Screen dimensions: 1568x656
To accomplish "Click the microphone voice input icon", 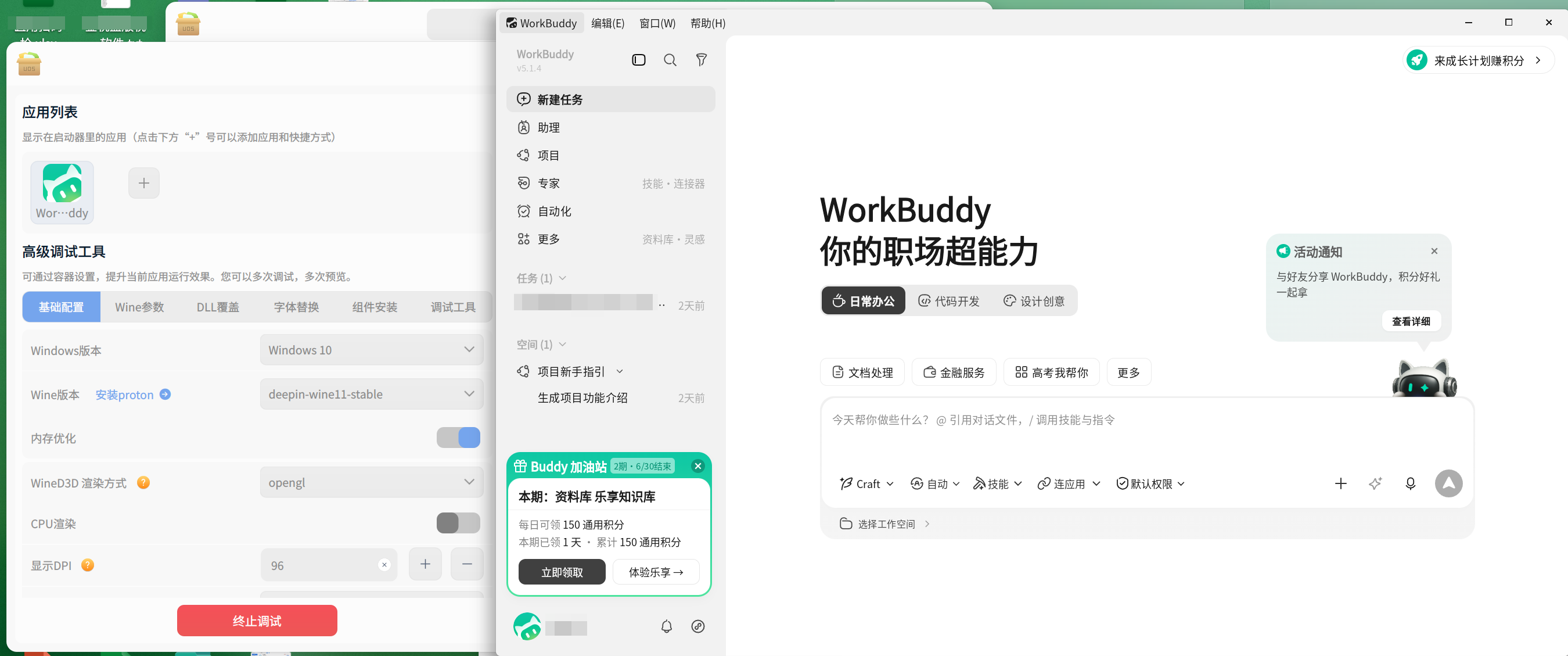I will pos(1409,483).
